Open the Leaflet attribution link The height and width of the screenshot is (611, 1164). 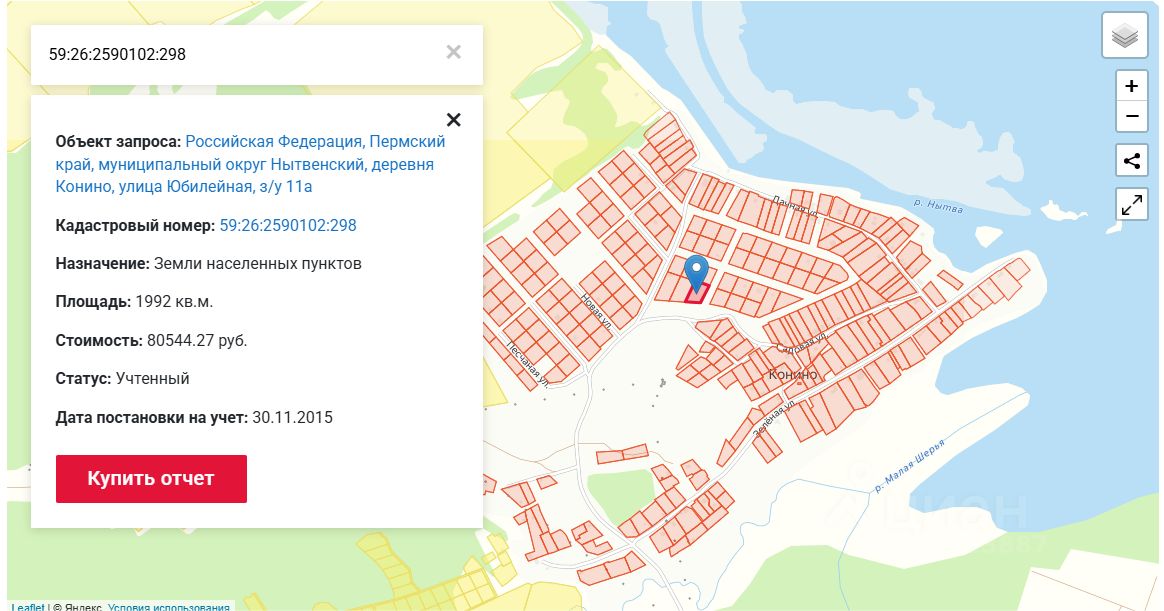(28, 606)
